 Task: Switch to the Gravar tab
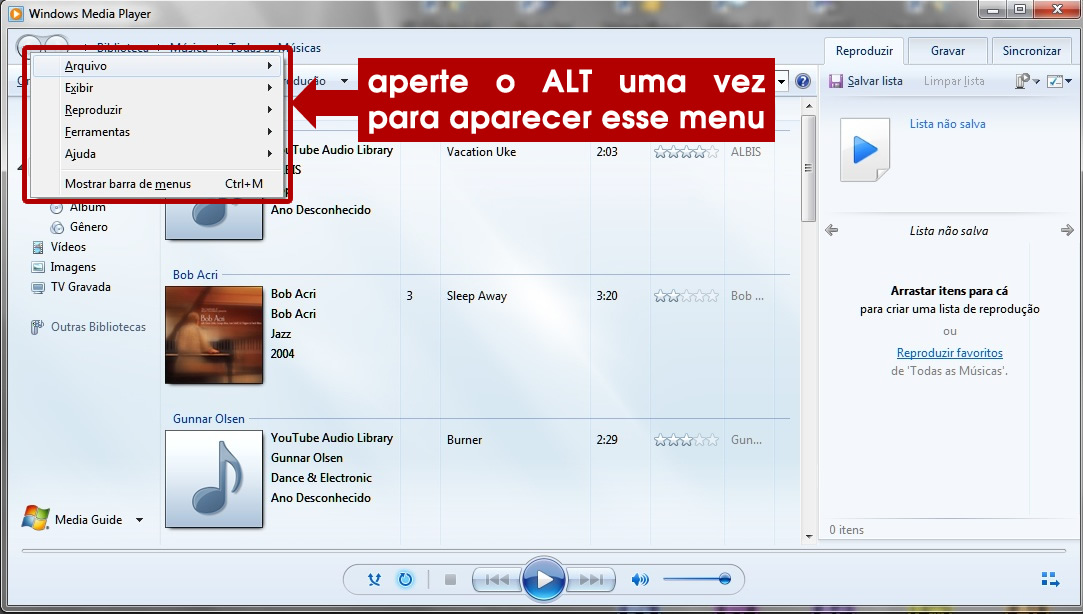(x=946, y=50)
